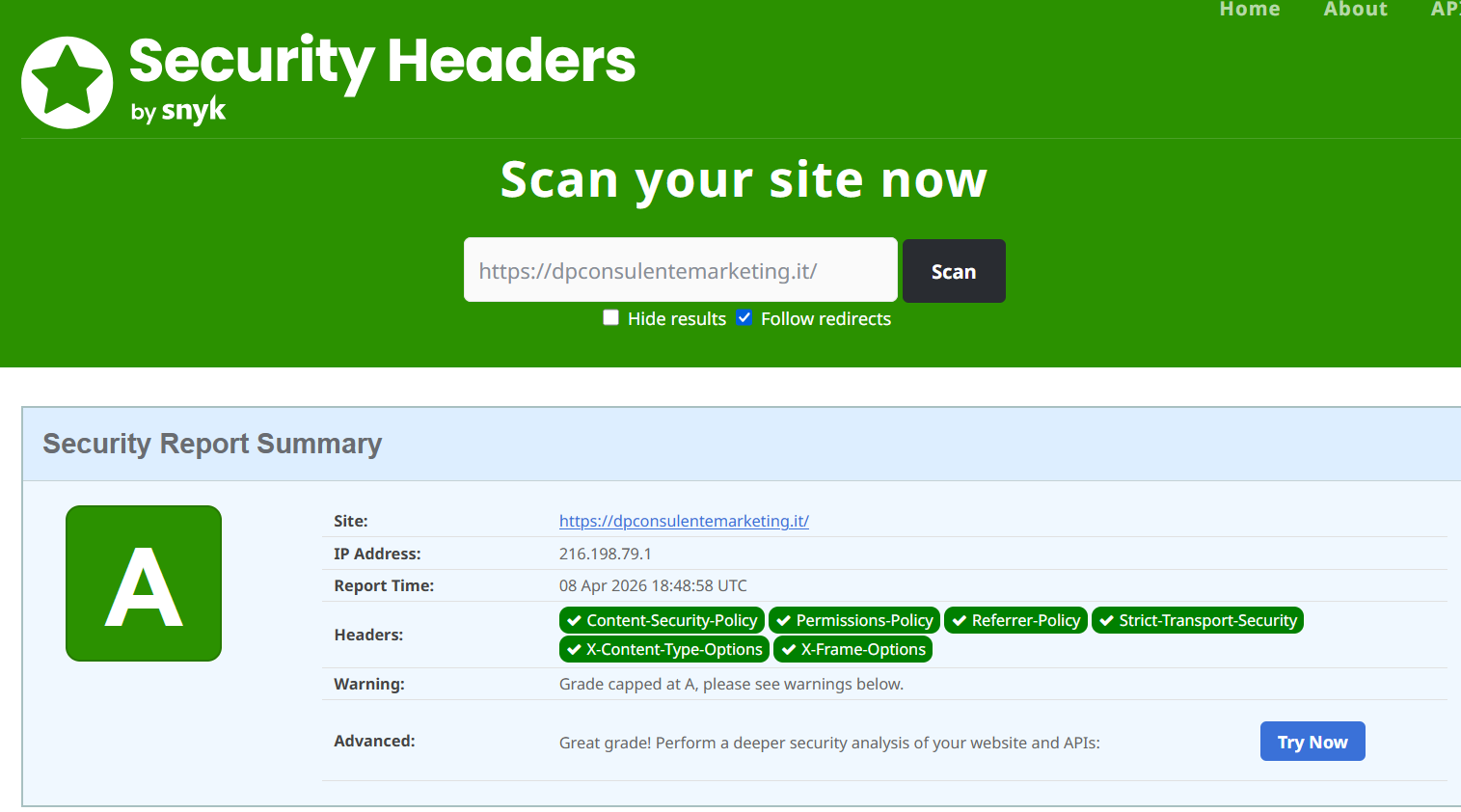Image resolution: width=1461 pixels, height=812 pixels.
Task: Click the Security Headers star logo
Action: 67,82
